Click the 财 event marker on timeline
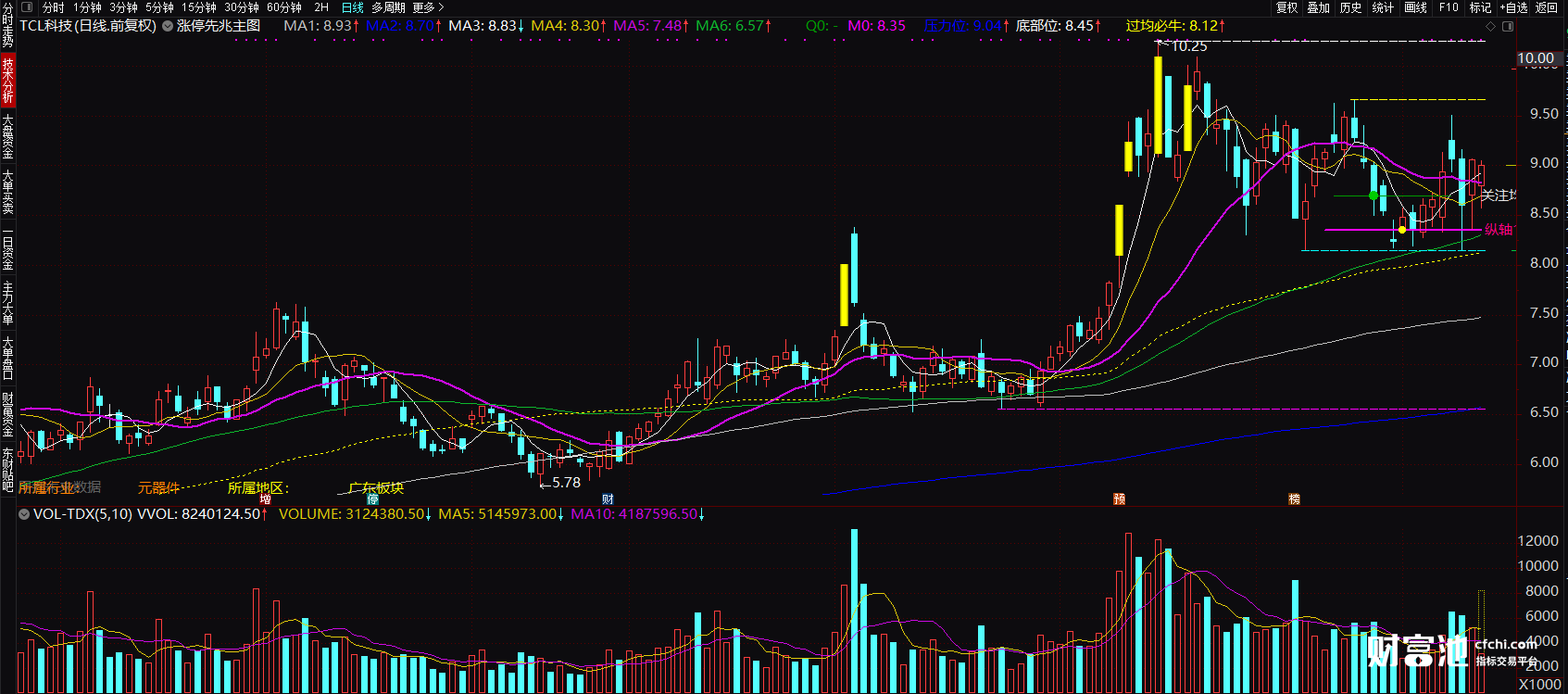Image resolution: width=1568 pixels, height=694 pixels. coord(608,499)
